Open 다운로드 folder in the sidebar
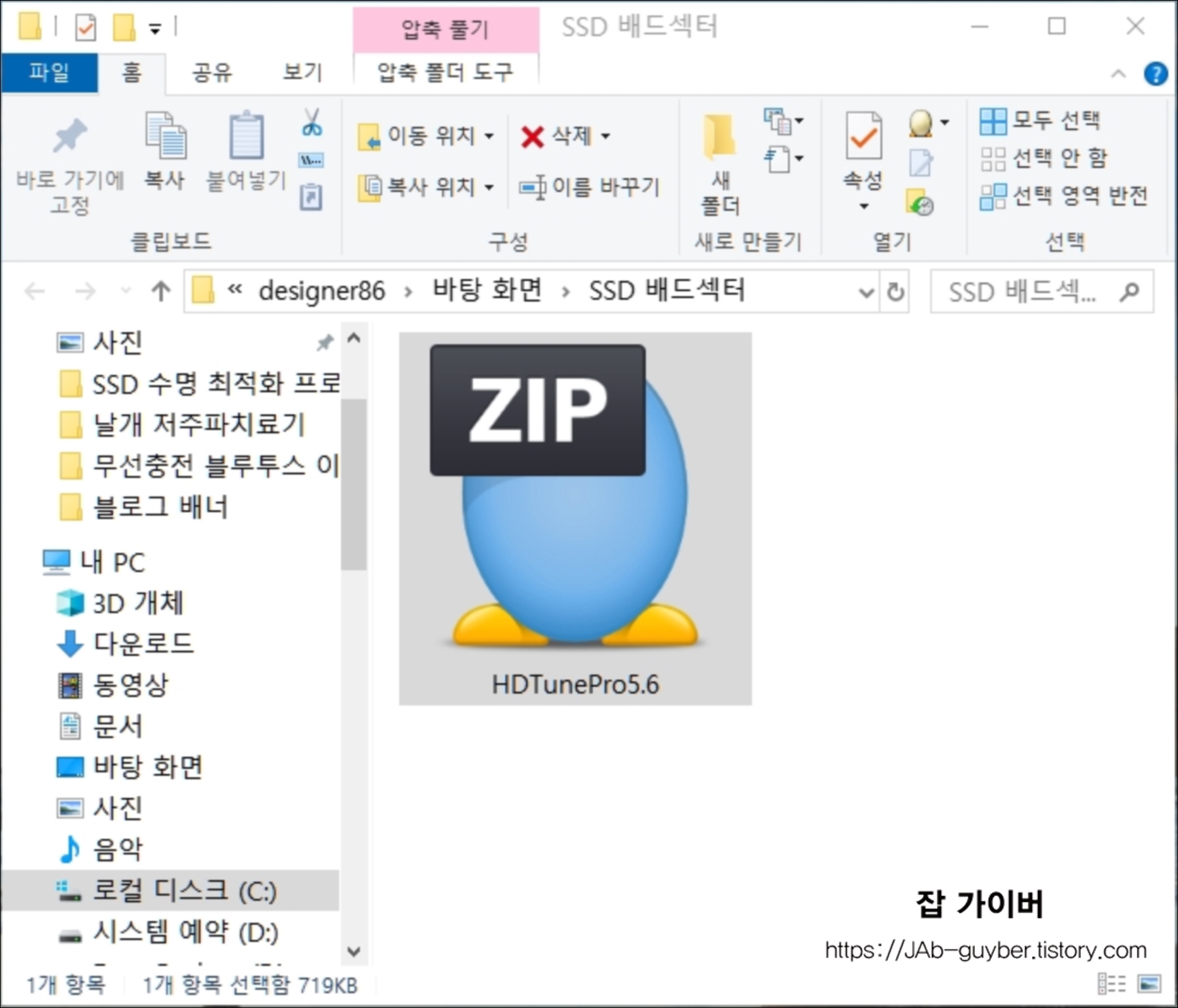This screenshot has width=1178, height=1008. (x=124, y=643)
